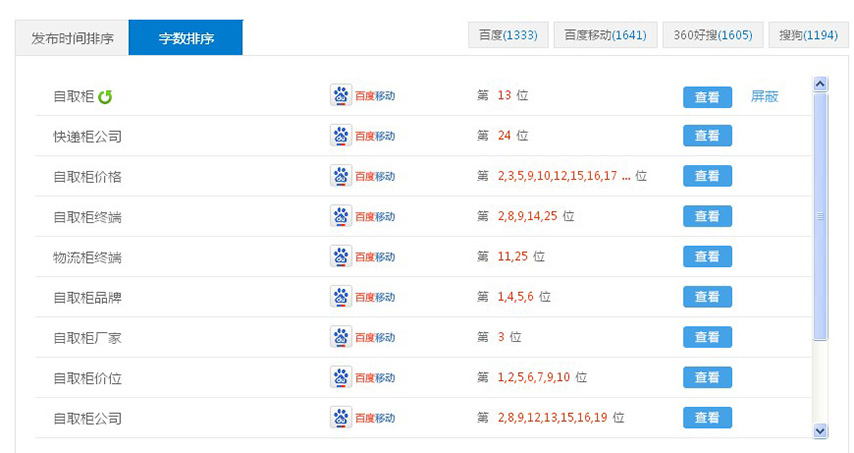Click 查看 for 自取柜公司
Image resolution: width=854 pixels, height=453 pixels.
tap(707, 418)
